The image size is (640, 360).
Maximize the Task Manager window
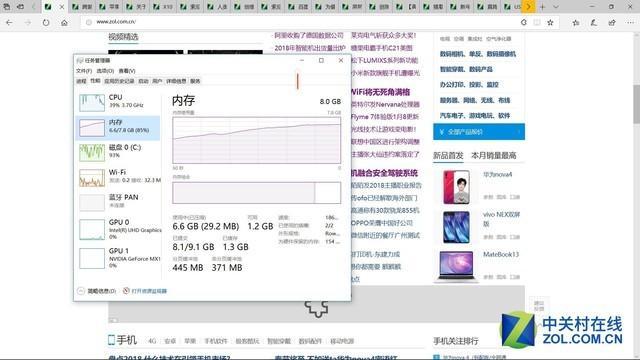point(321,60)
